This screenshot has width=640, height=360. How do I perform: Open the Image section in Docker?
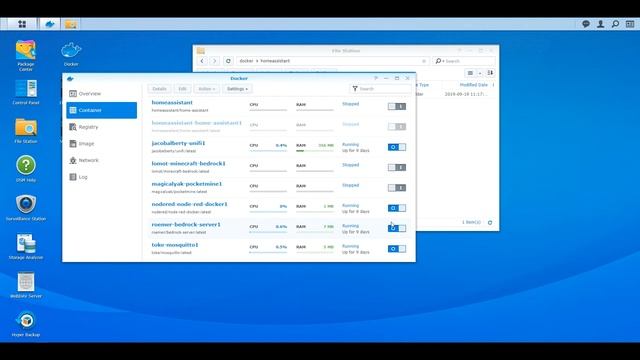click(x=102, y=144)
